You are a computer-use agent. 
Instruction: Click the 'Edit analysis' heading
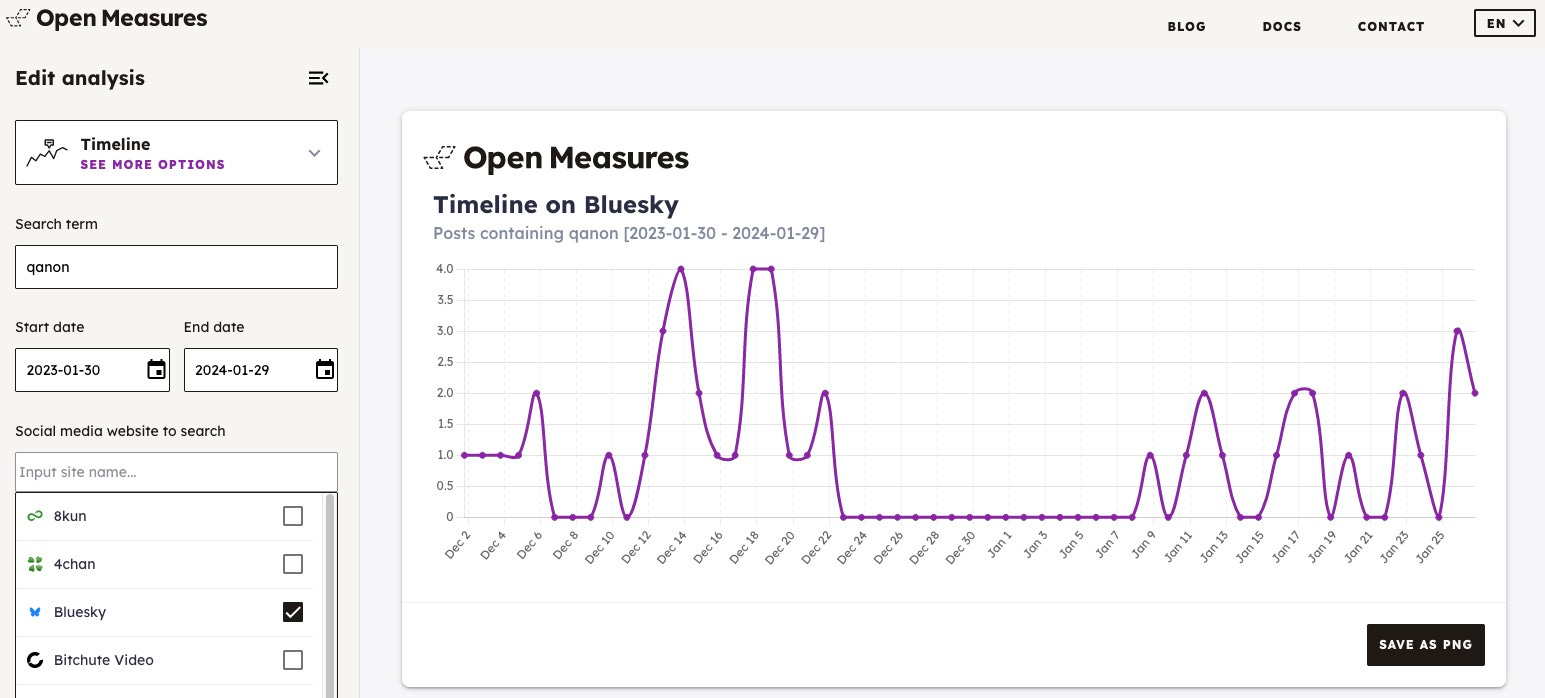[80, 78]
